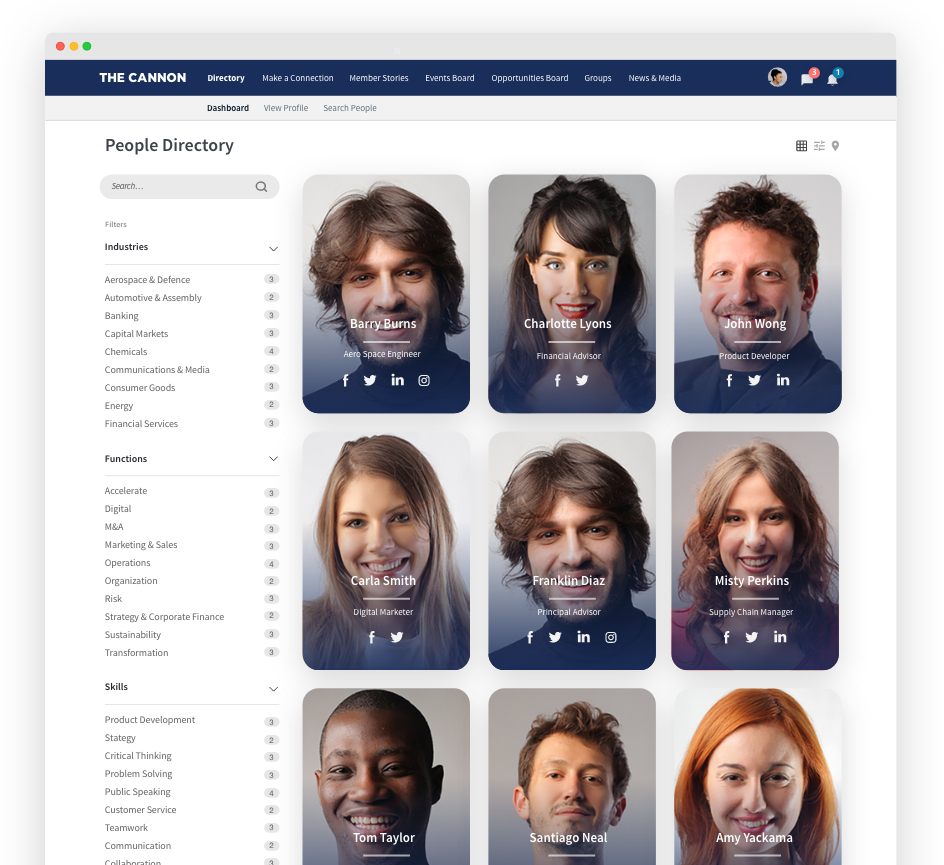
Task: Filter by Teamwork skill
Action: click(x=126, y=828)
